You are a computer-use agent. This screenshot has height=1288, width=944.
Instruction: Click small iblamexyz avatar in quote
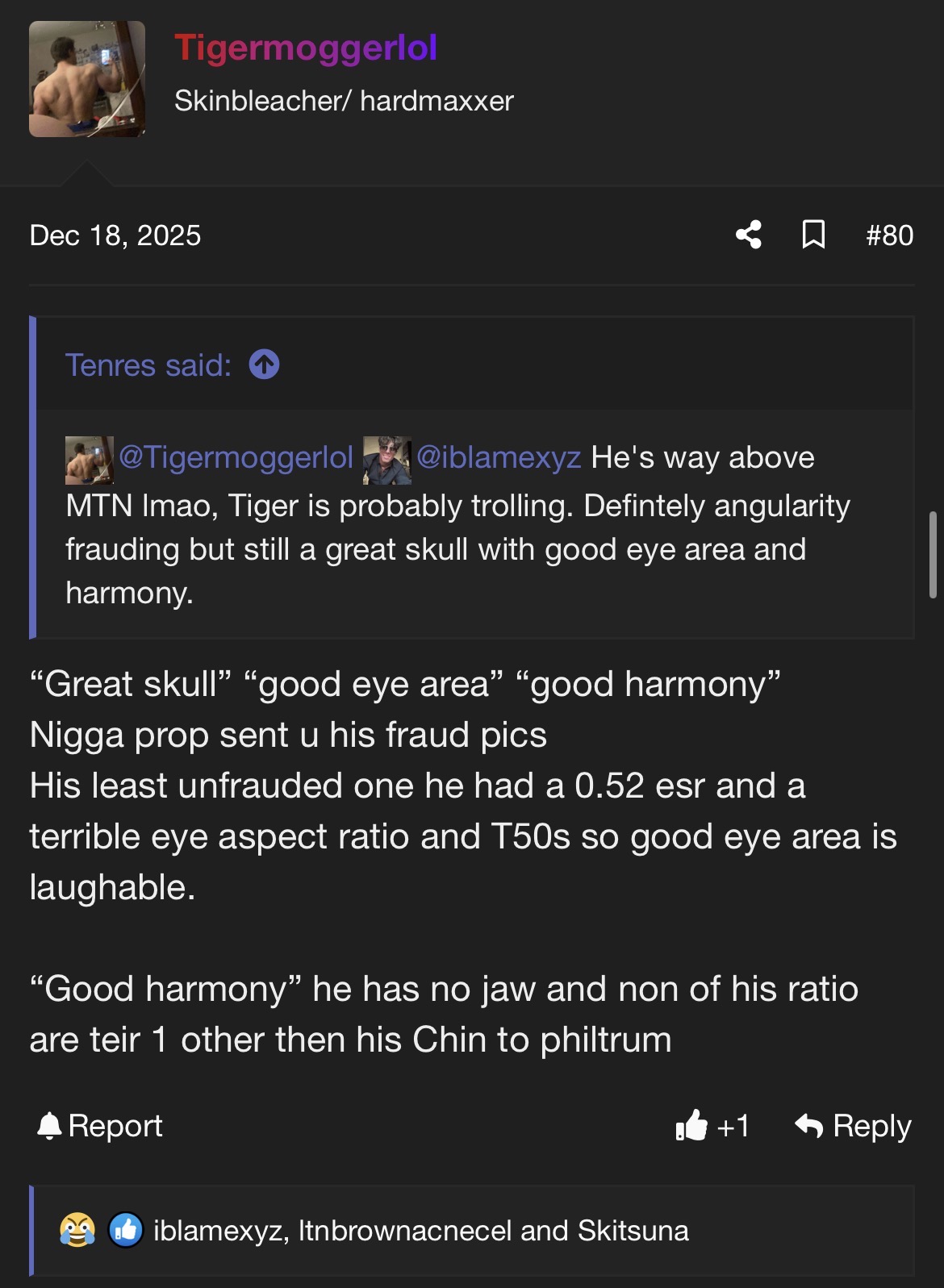(386, 460)
